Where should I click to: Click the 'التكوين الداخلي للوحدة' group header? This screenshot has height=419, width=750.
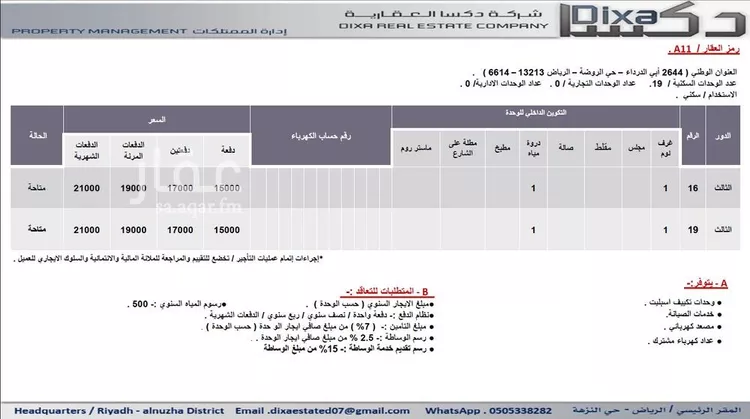point(536,113)
